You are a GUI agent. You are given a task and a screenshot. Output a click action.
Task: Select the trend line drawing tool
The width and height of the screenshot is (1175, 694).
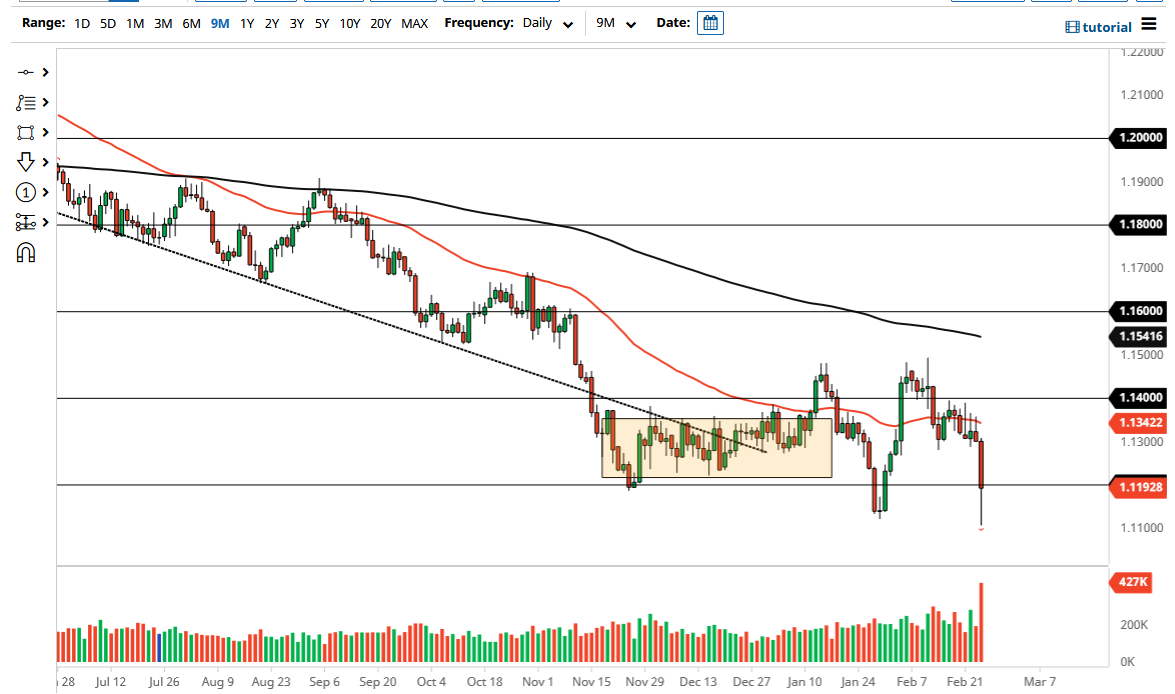(27, 72)
